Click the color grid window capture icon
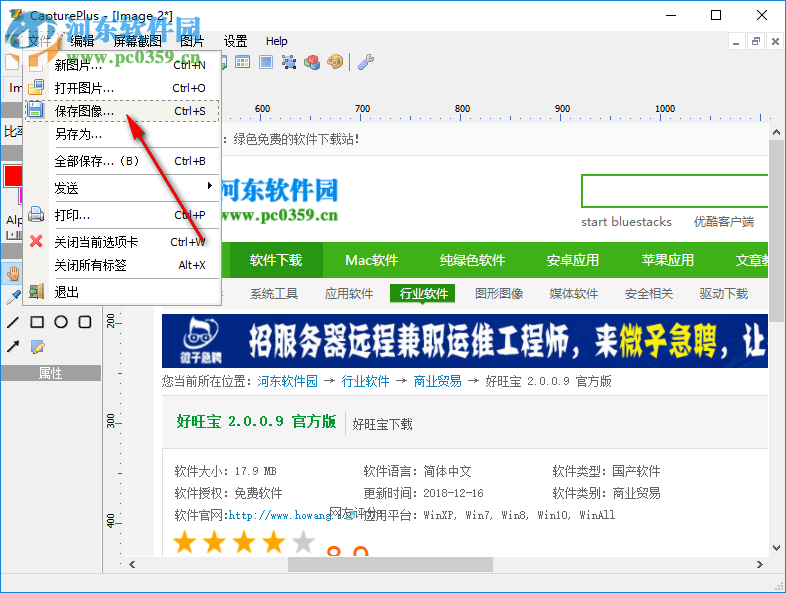Image resolution: width=786 pixels, height=593 pixels. [243, 62]
